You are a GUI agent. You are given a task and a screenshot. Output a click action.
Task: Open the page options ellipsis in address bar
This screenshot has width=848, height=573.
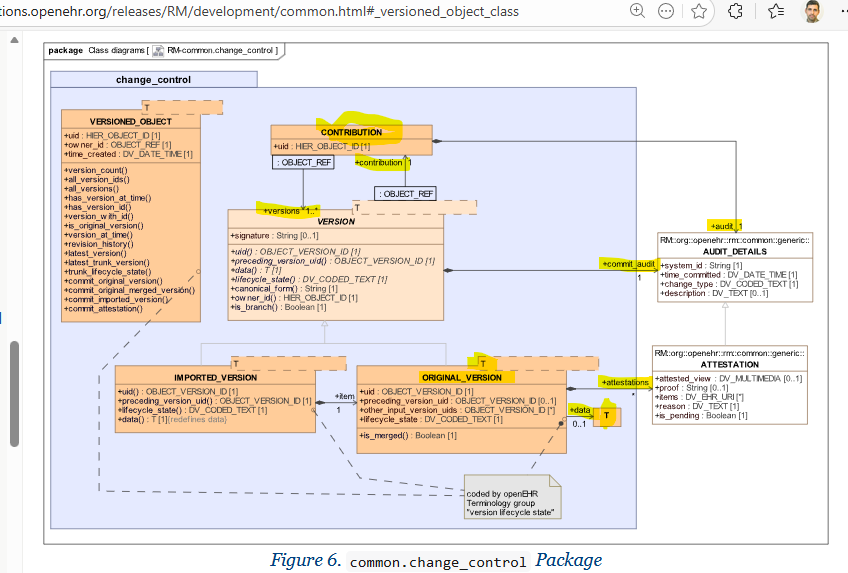[x=667, y=11]
